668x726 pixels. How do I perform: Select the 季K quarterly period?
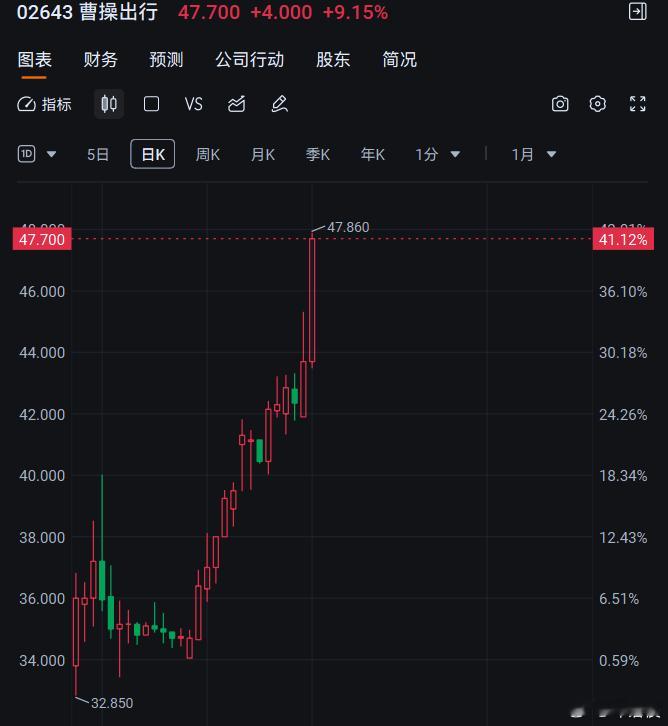tap(318, 154)
